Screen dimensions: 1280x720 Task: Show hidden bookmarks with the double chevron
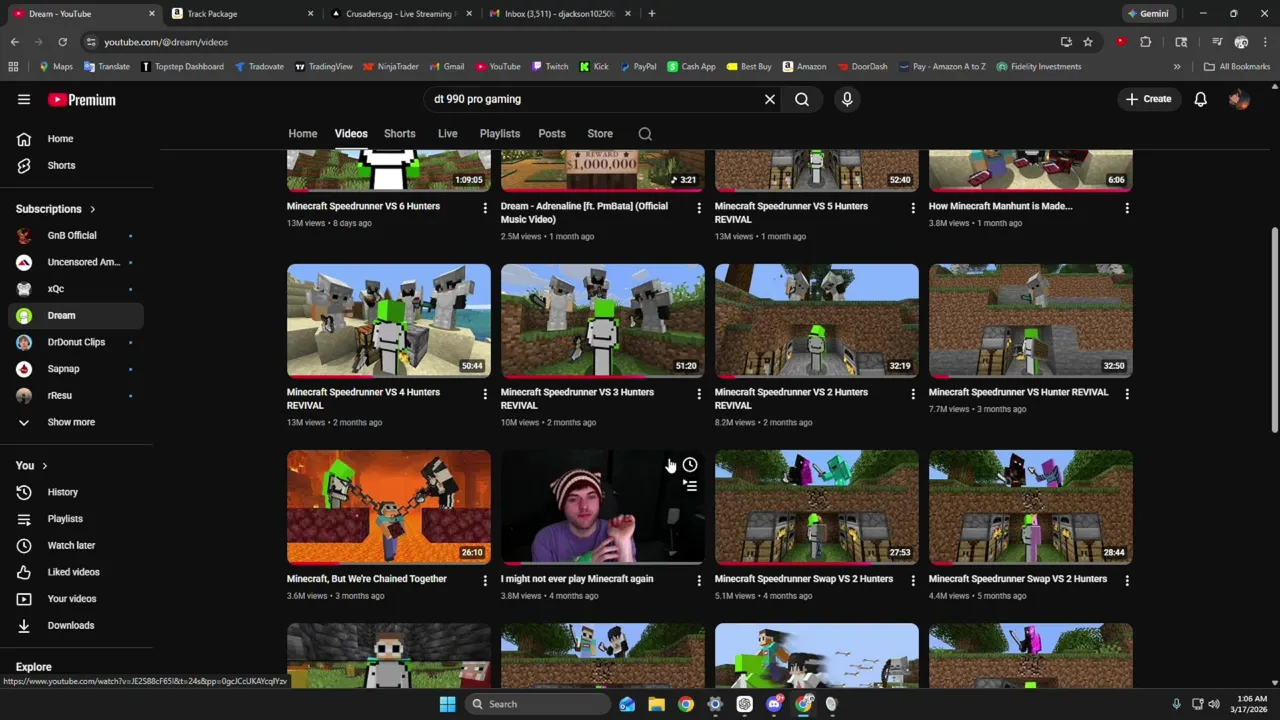(x=1177, y=67)
